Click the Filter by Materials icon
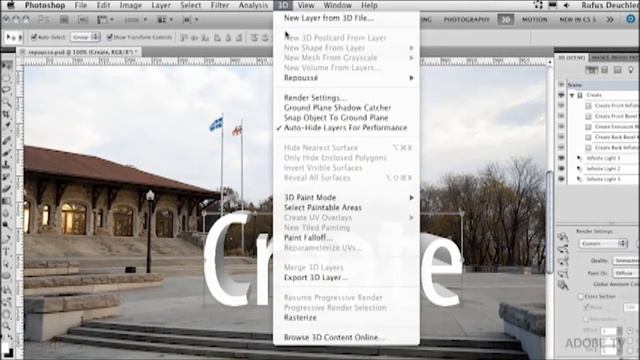Image resolution: width=640 pixels, height=360 pixels. [x=618, y=70]
